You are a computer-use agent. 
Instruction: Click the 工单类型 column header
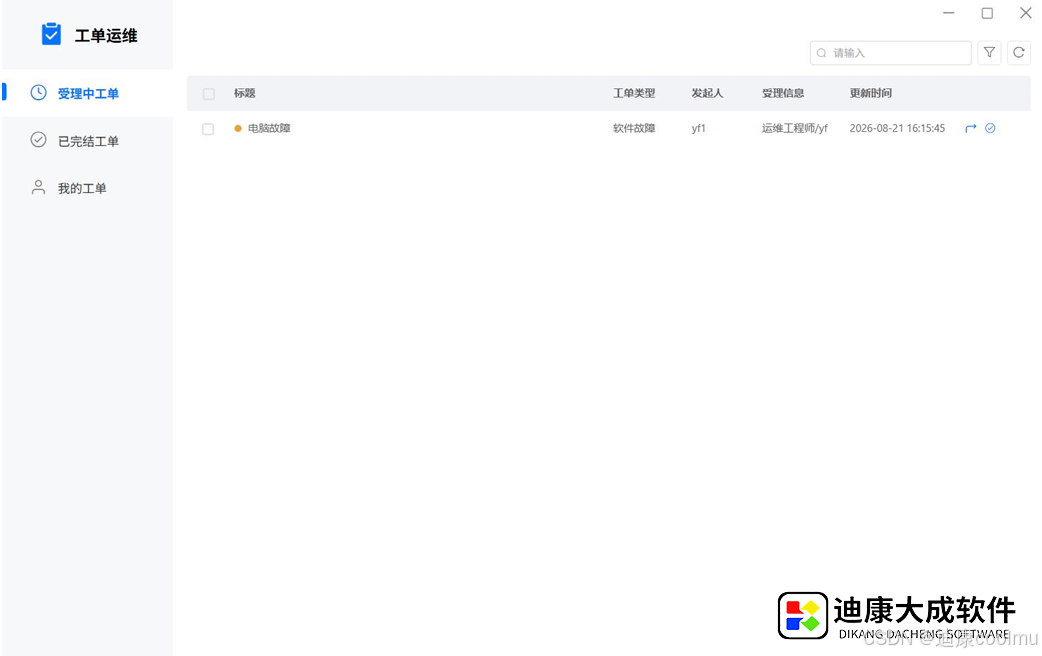pyautogui.click(x=634, y=93)
